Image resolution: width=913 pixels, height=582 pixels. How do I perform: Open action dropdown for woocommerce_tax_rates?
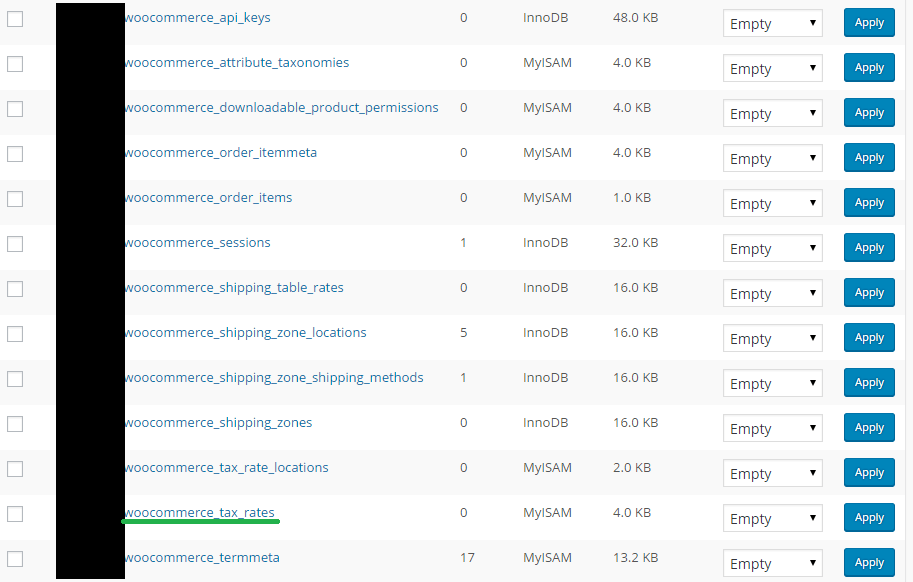(x=773, y=518)
